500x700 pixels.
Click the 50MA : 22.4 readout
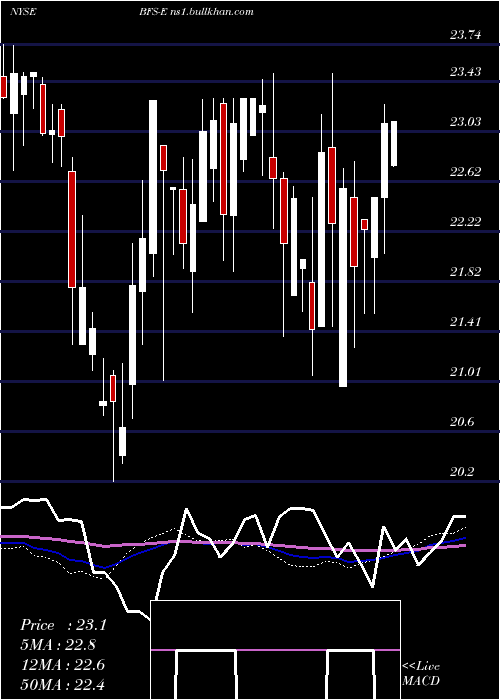coord(62,684)
